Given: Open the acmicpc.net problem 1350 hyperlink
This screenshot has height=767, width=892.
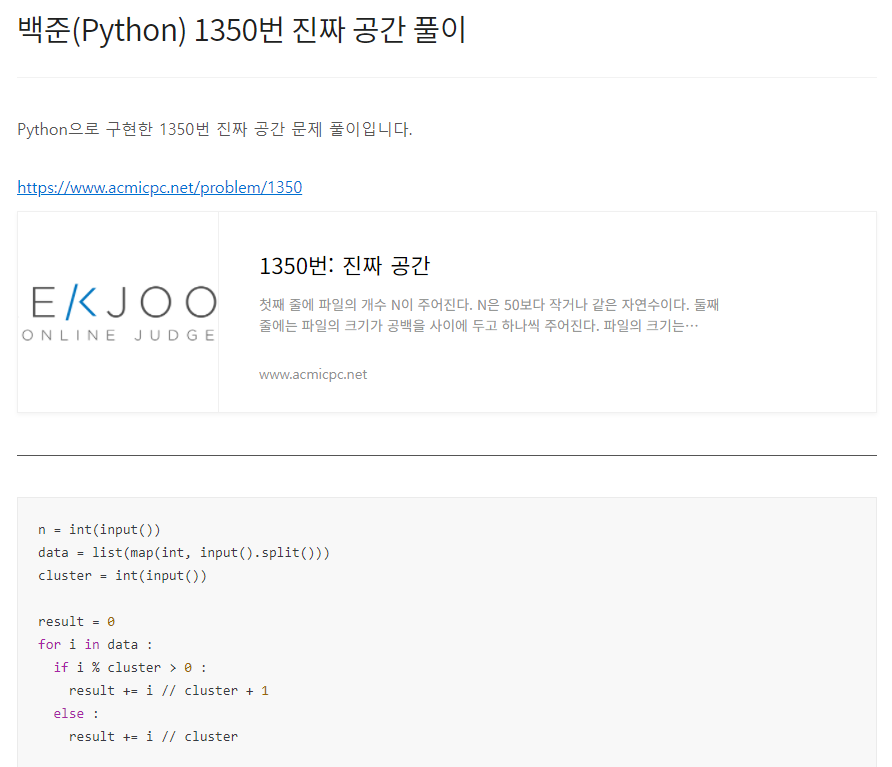Looking at the screenshot, I should pyautogui.click(x=159, y=187).
